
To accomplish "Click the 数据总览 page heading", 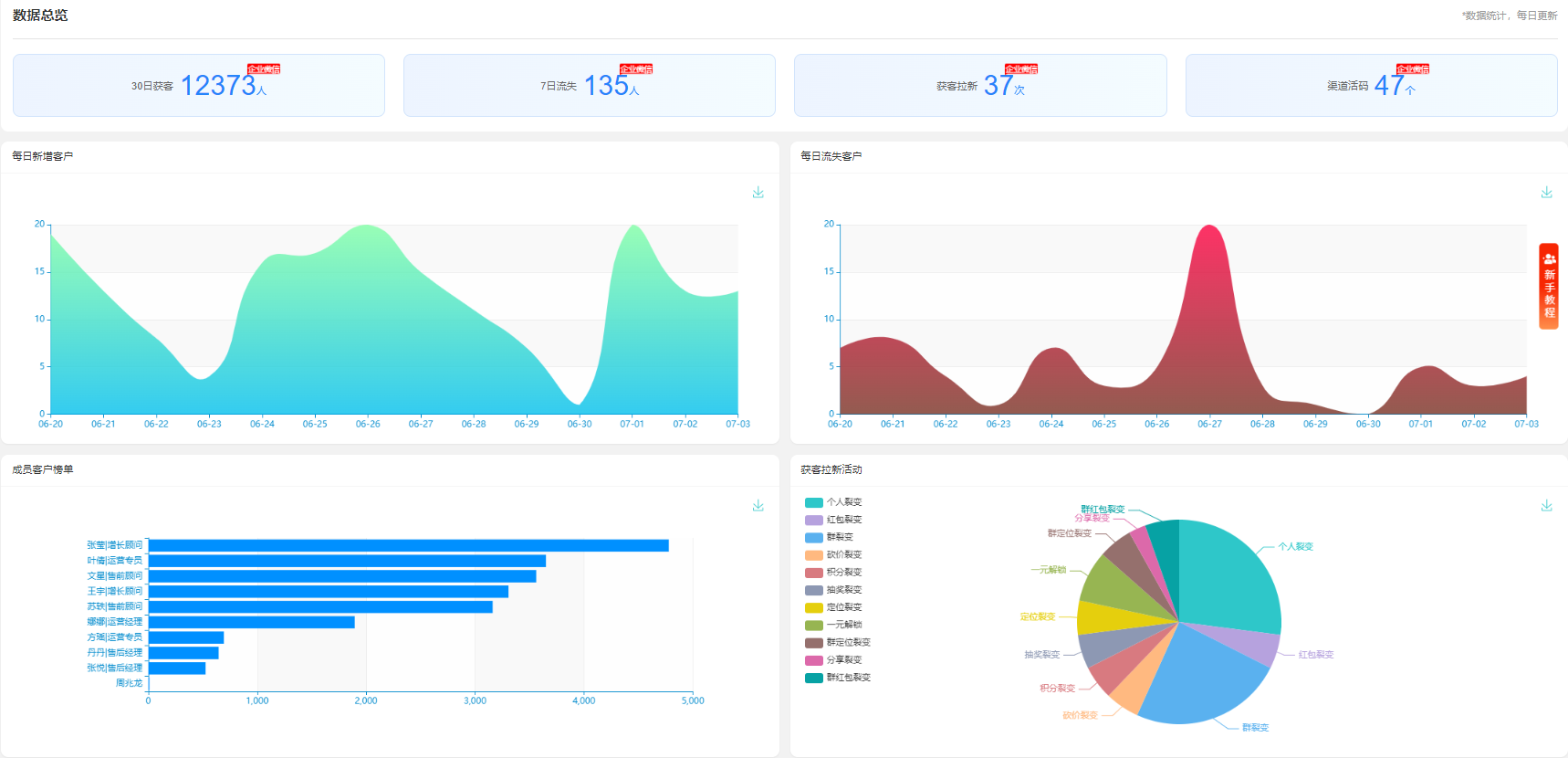I will click(40, 16).
